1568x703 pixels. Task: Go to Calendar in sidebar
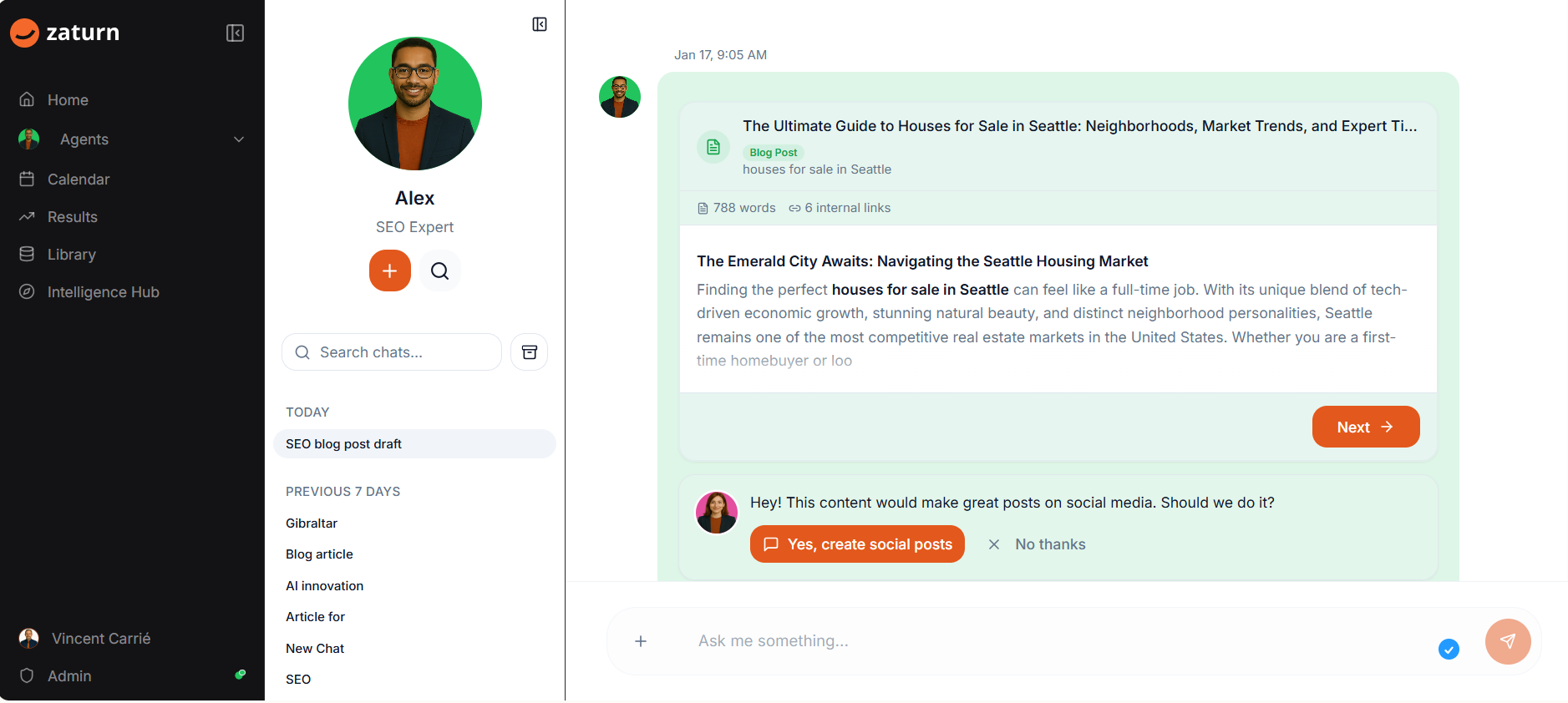(x=79, y=180)
